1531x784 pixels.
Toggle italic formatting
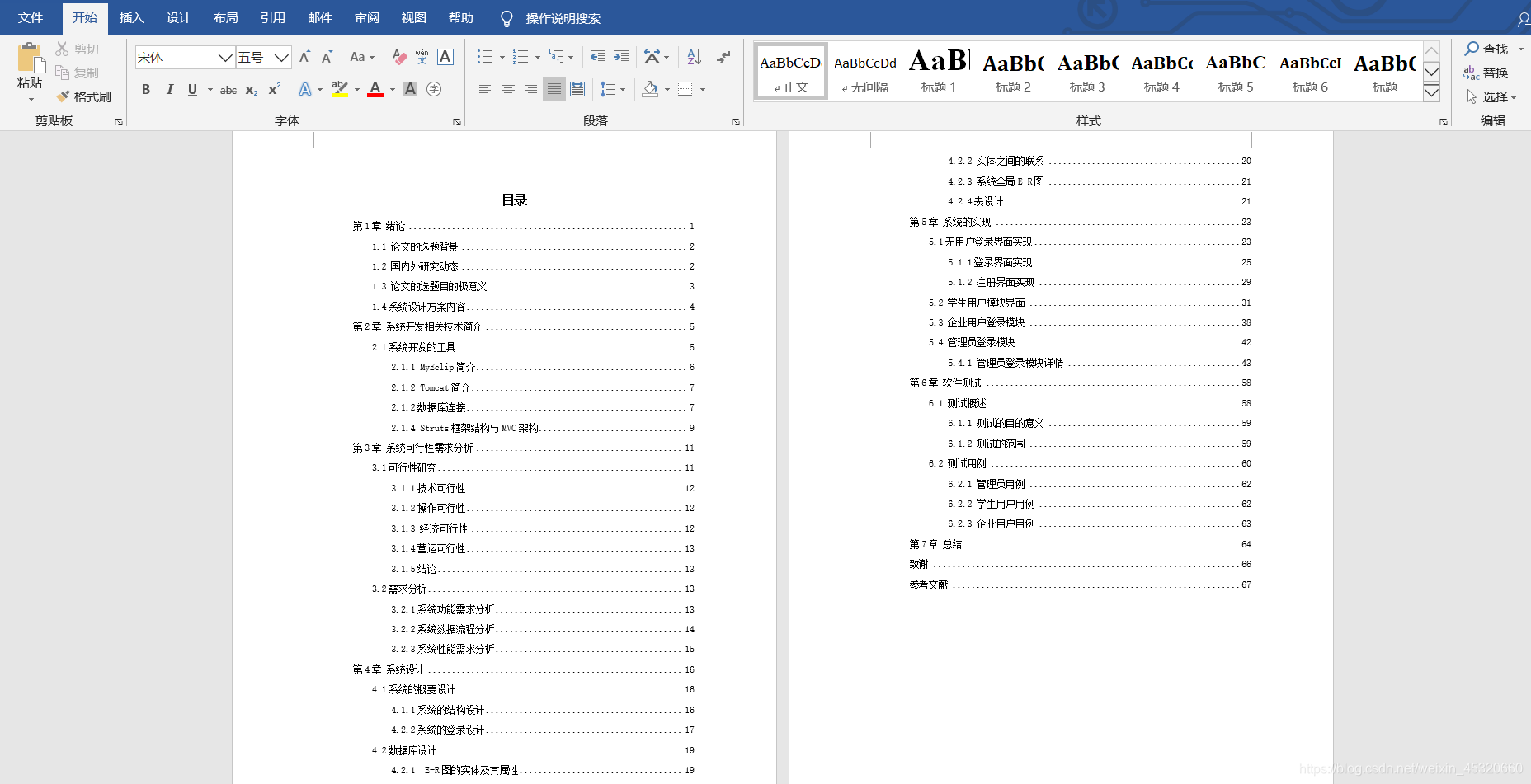click(169, 89)
